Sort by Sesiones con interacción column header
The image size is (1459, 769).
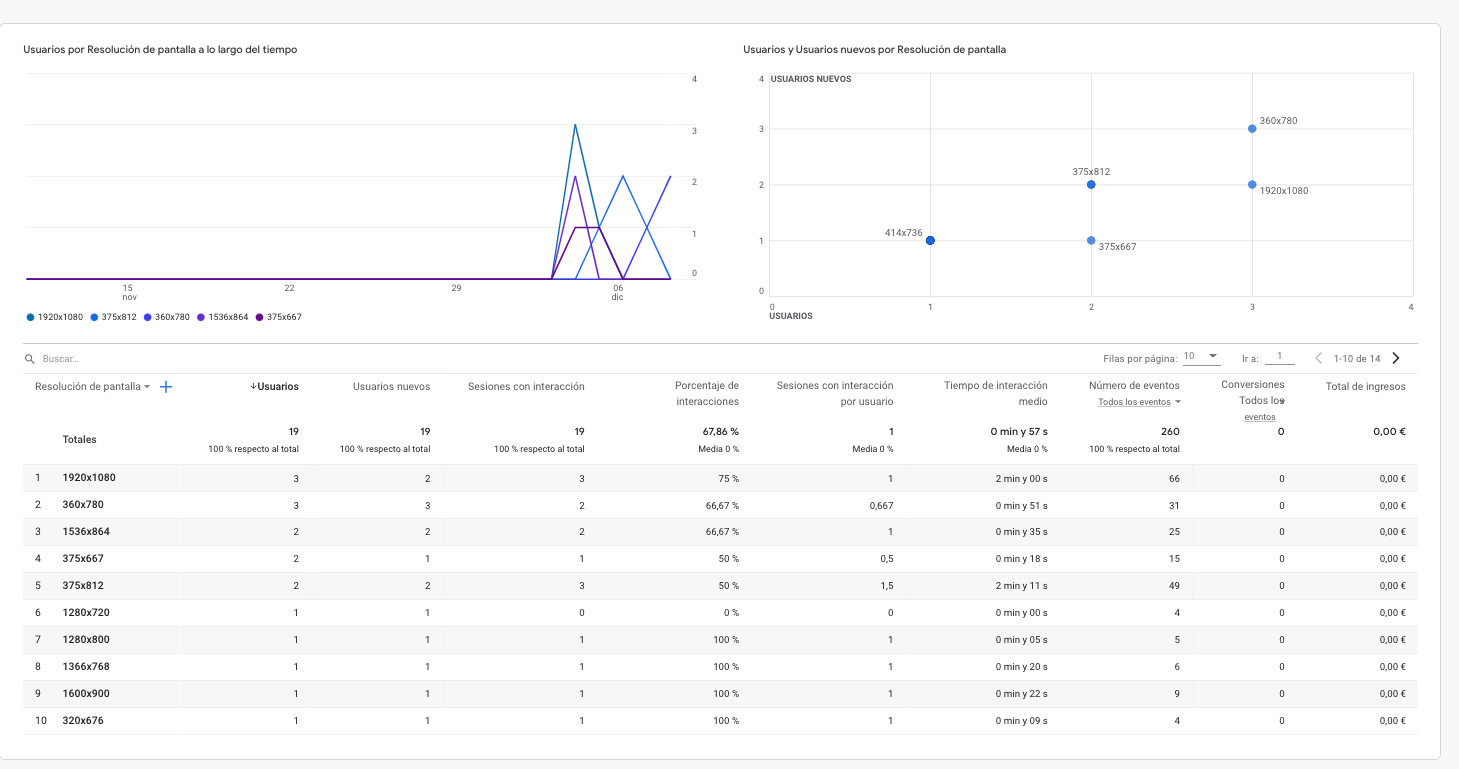point(526,386)
